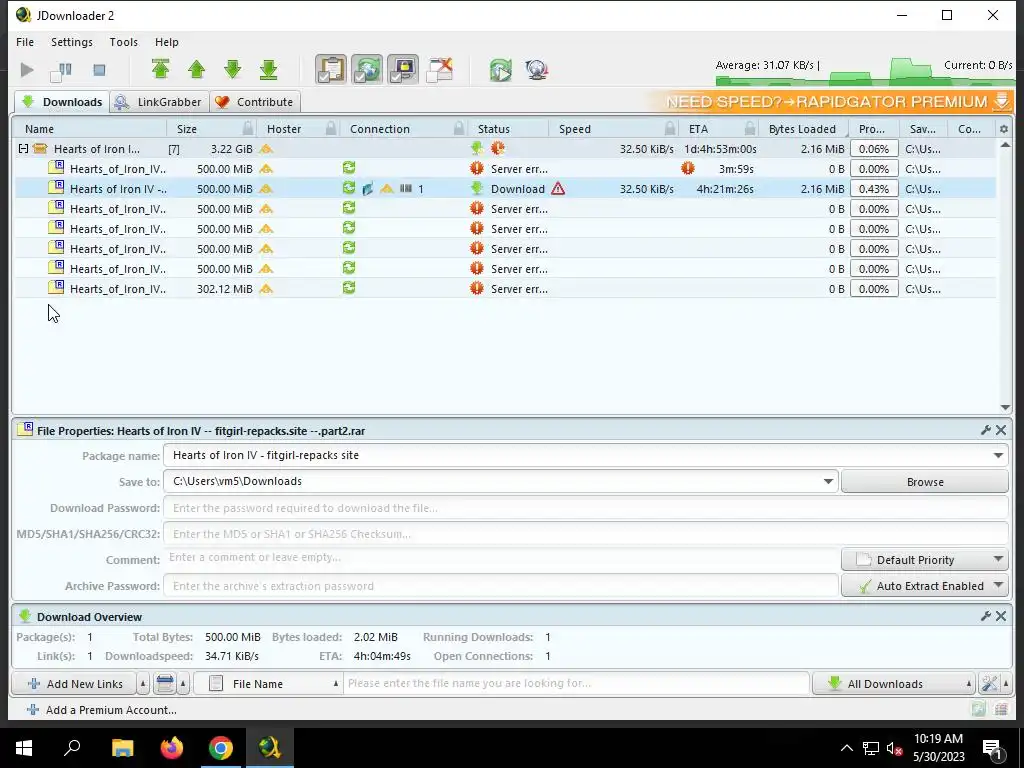Click the speed graph in the toolbar

(x=864, y=71)
